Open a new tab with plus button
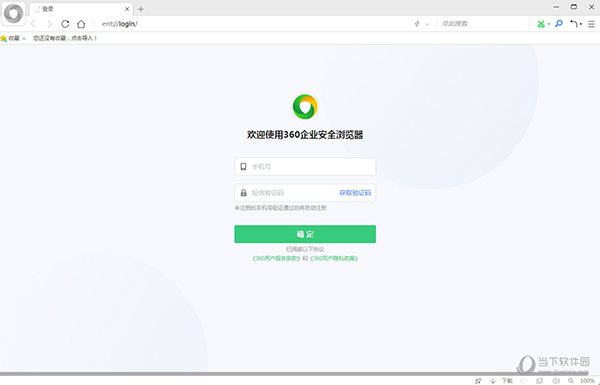 (141, 9)
